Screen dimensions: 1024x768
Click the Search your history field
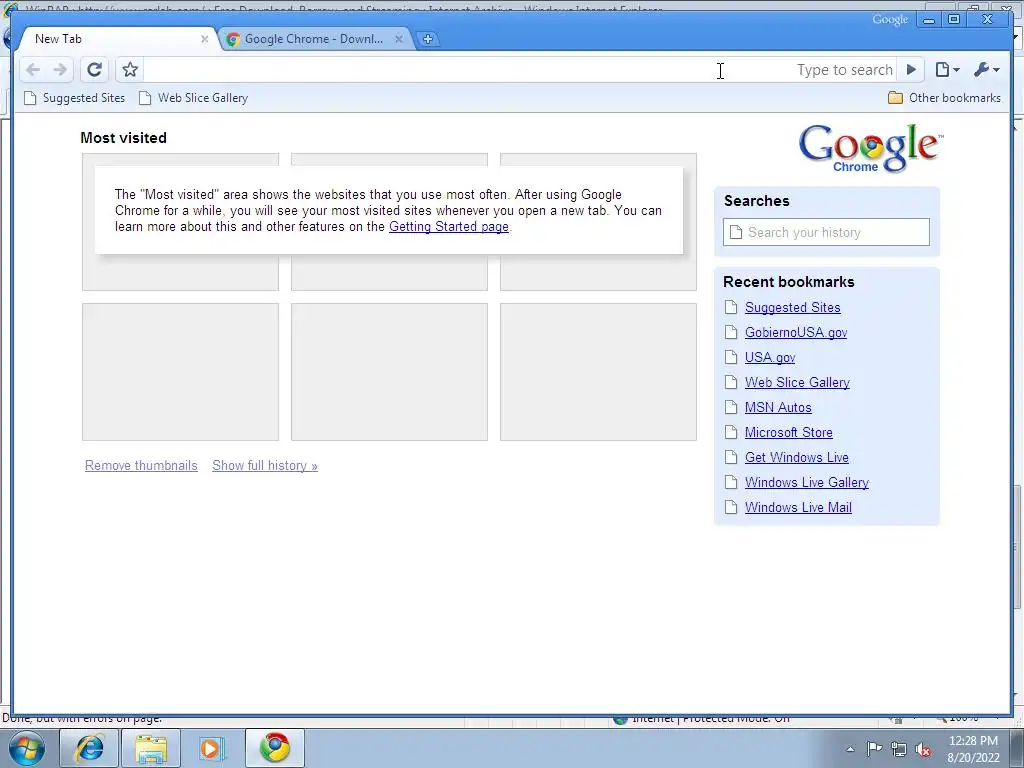[x=826, y=232]
